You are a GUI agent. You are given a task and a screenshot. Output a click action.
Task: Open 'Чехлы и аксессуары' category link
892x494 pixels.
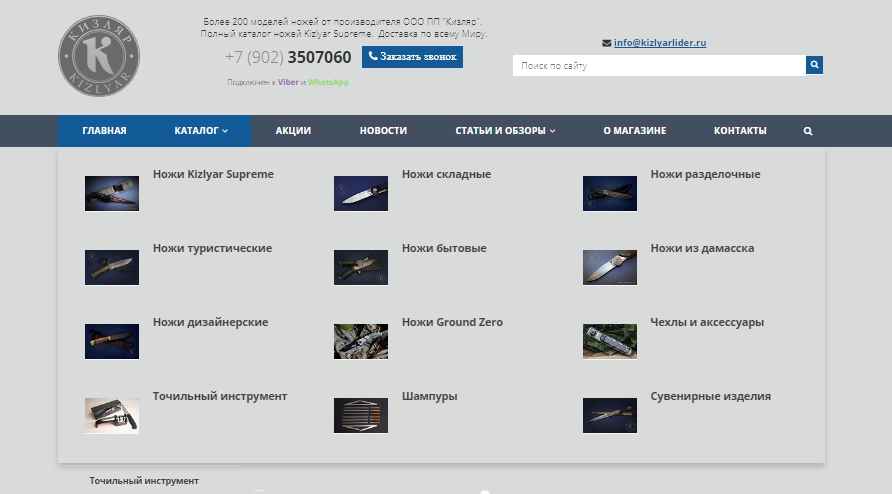point(707,322)
